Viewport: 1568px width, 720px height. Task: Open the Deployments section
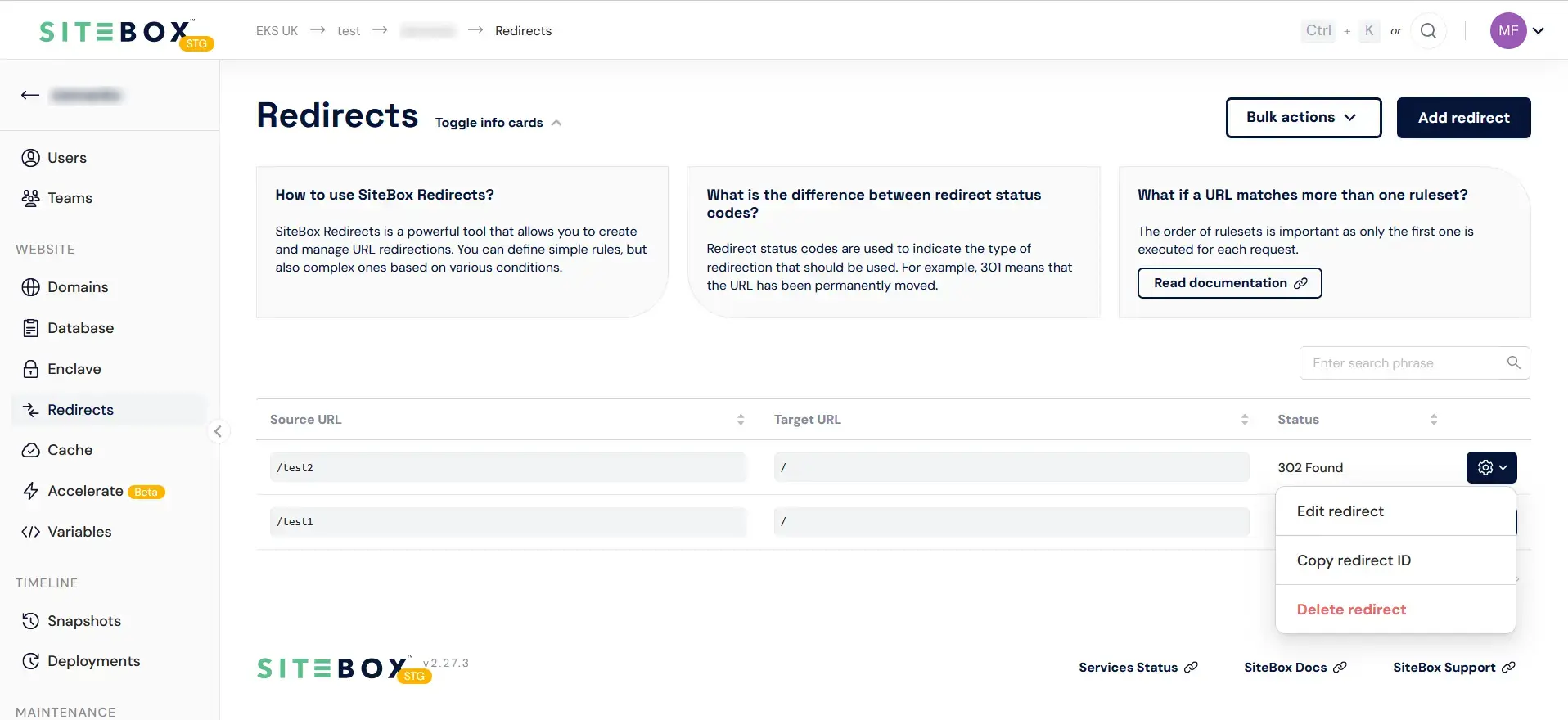pyautogui.click(x=93, y=661)
